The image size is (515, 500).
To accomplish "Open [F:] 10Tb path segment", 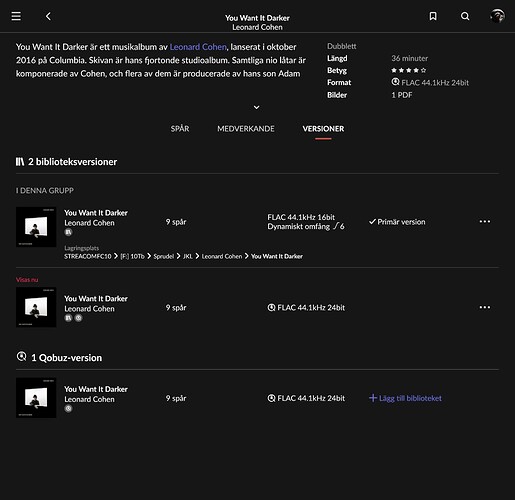I will point(132,256).
